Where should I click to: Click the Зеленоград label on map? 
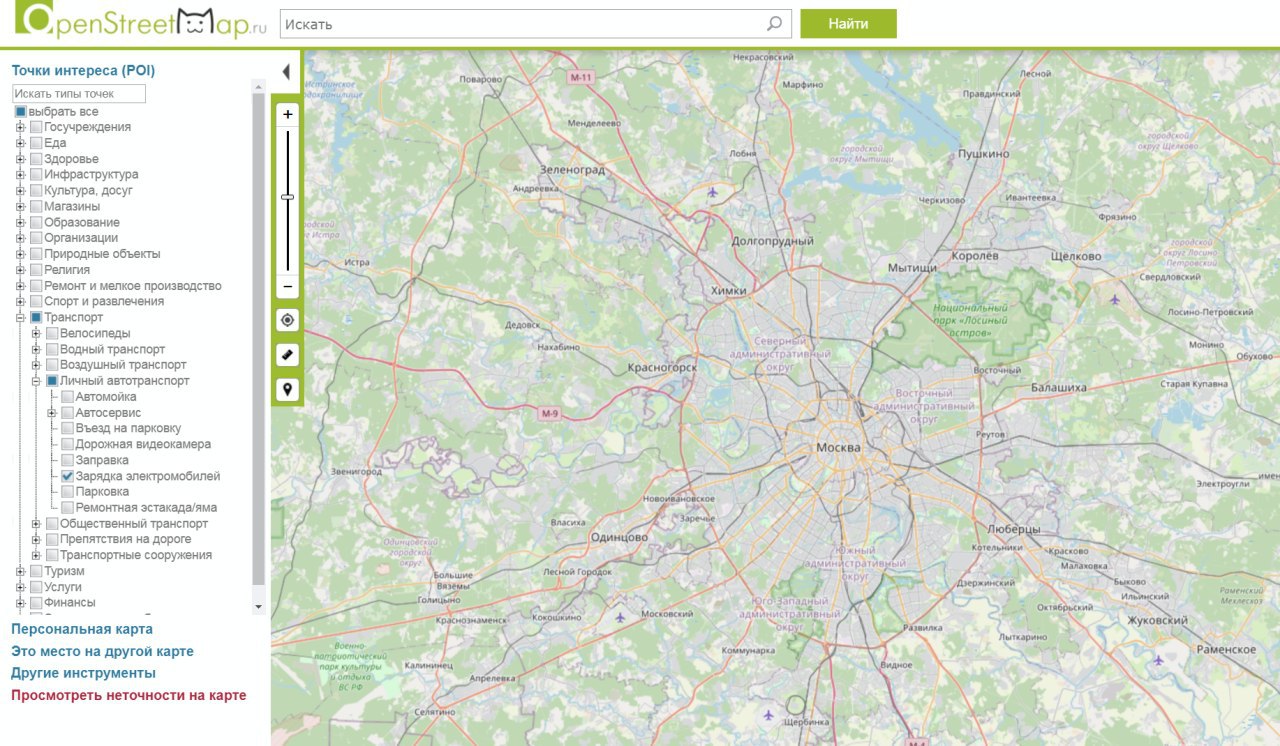572,170
